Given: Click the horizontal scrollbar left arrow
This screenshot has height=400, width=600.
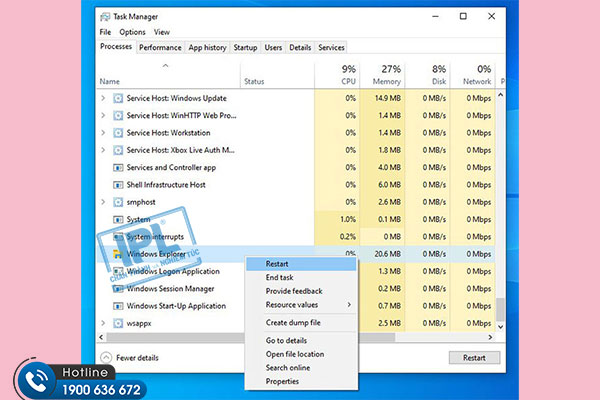Looking at the screenshot, I should [x=101, y=337].
